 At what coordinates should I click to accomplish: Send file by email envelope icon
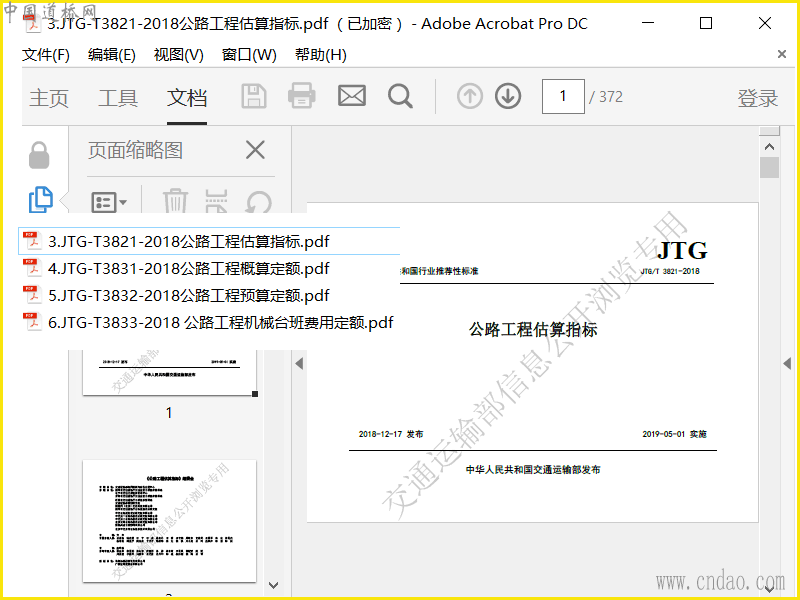coord(352,96)
